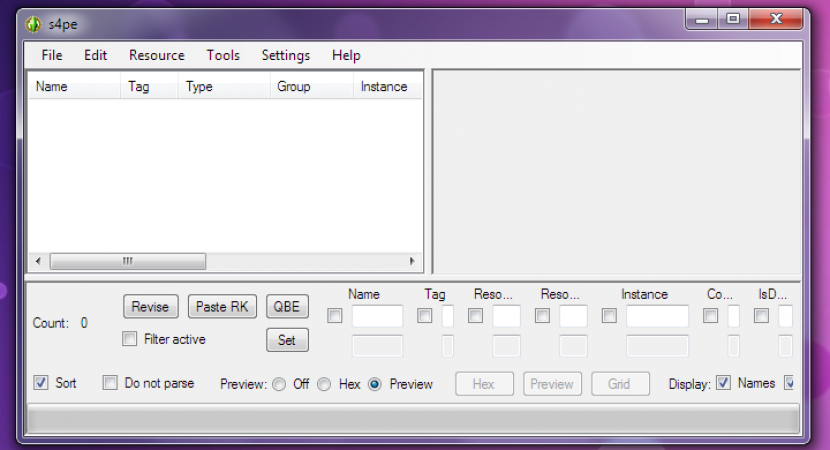Click the horizontal scrollbar right arrow
This screenshot has width=830, height=450.
[411, 261]
